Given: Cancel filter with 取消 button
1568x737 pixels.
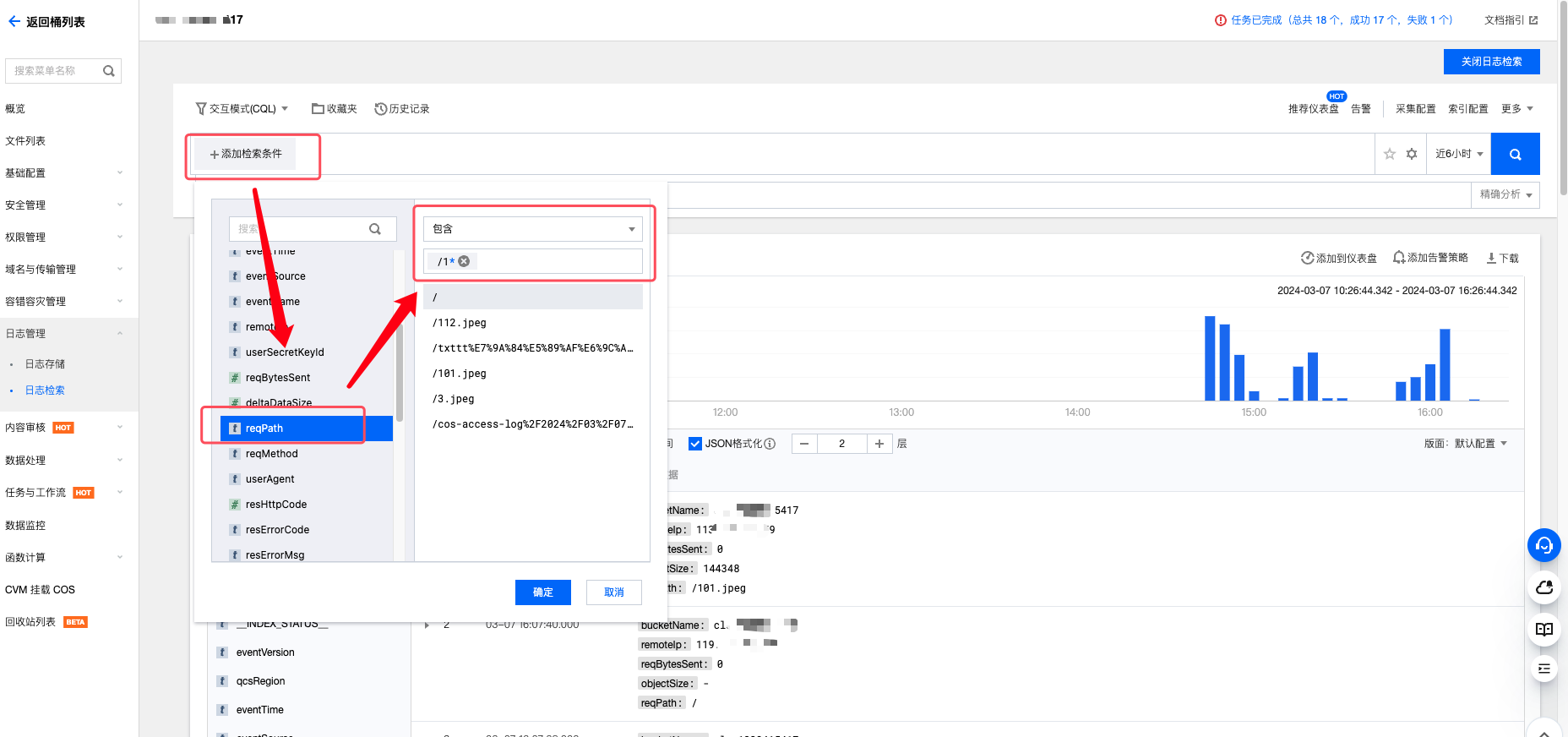Looking at the screenshot, I should click(614, 592).
